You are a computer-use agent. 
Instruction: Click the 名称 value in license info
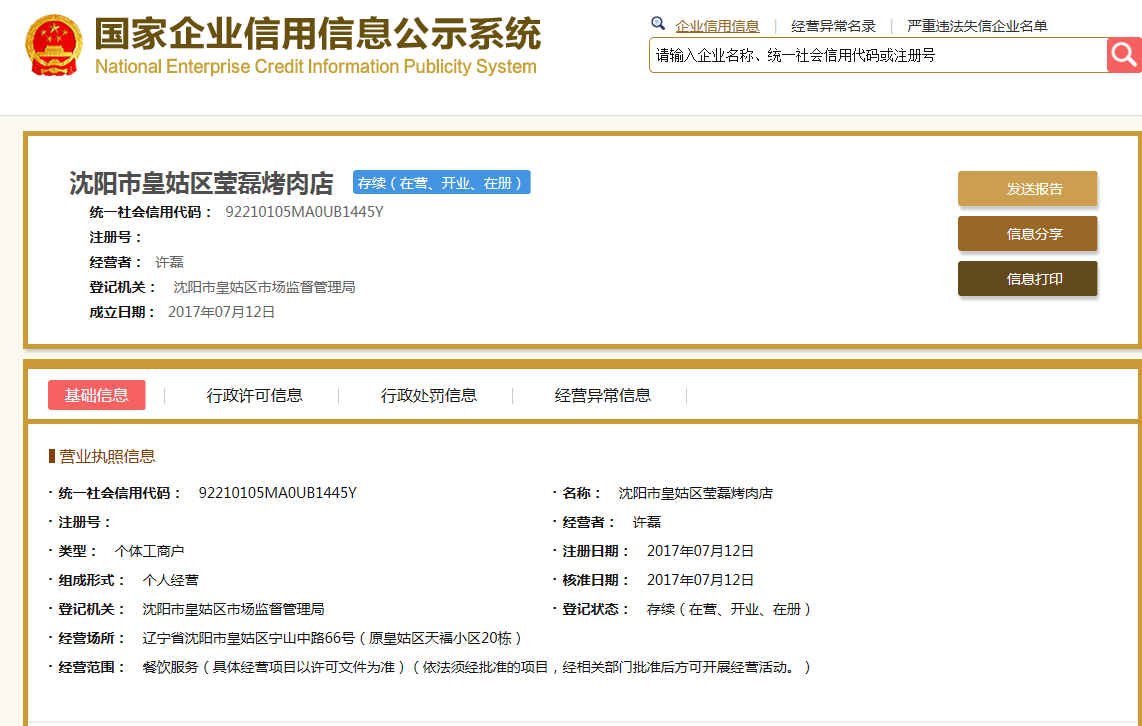point(695,493)
